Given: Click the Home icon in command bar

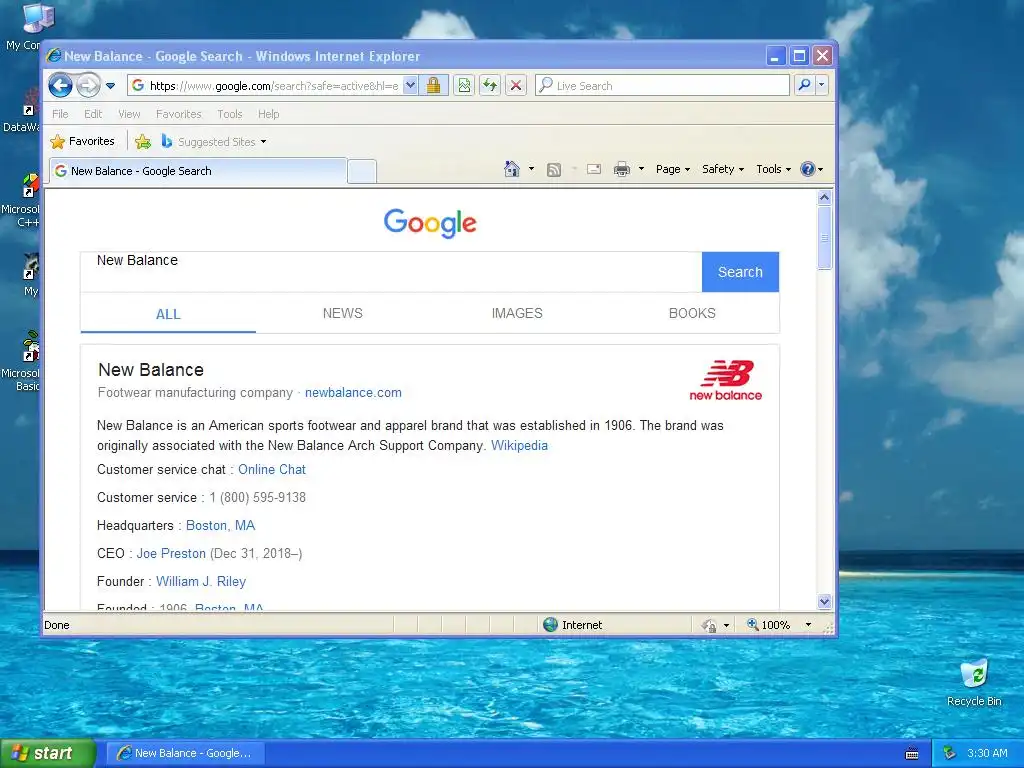Looking at the screenshot, I should (511, 169).
